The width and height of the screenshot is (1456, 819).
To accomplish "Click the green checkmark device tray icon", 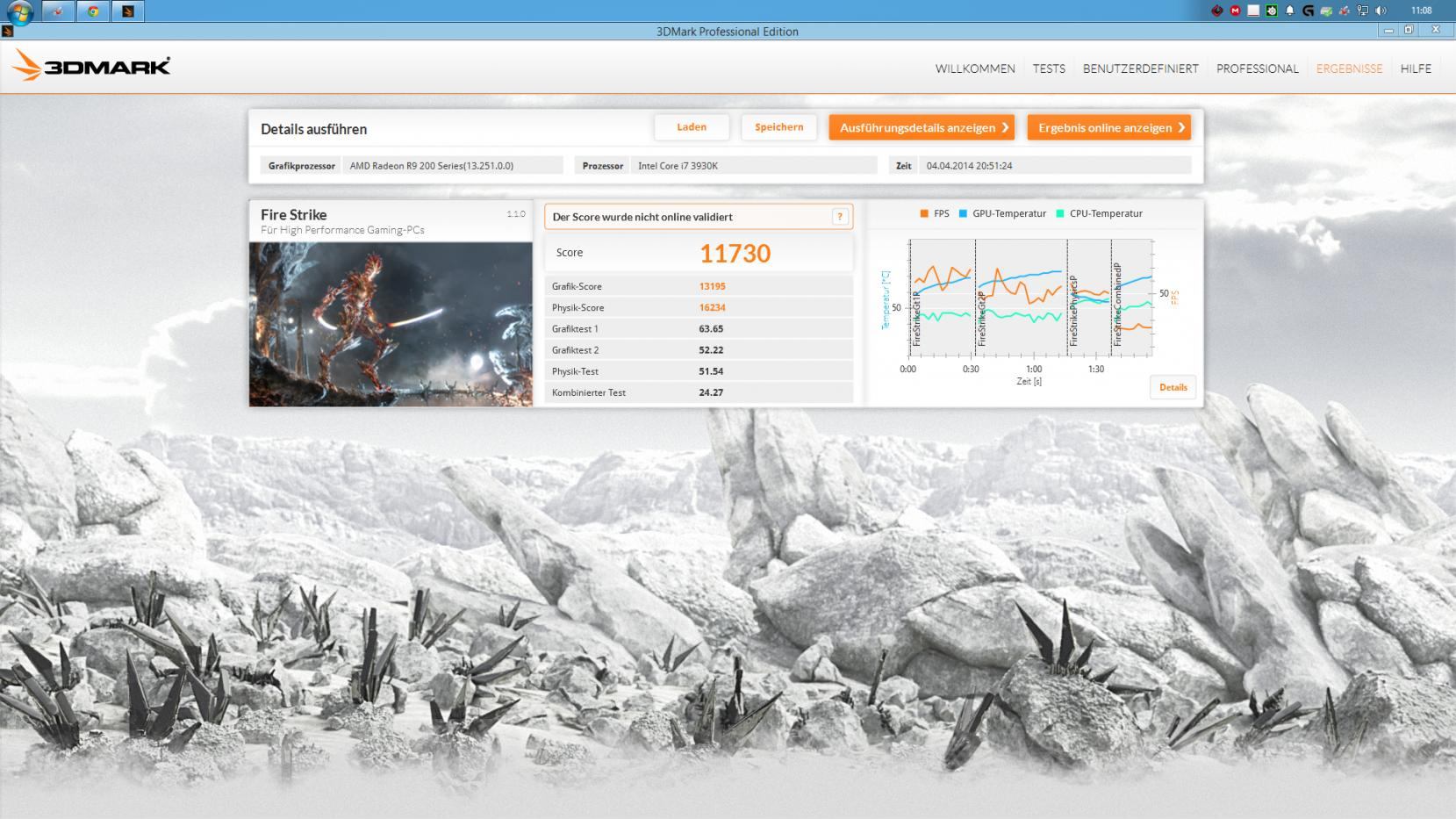I will 1326,11.
